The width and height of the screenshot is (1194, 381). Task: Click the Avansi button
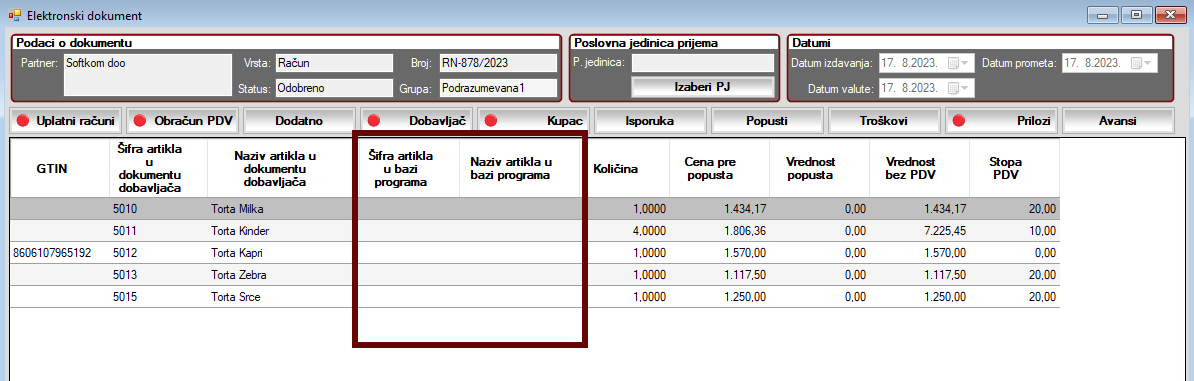1118,120
